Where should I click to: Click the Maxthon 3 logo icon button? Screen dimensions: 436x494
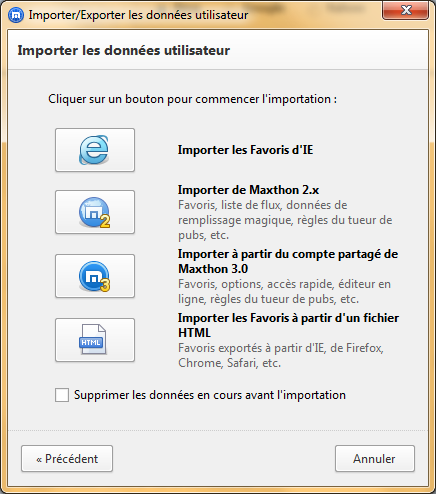pos(95,276)
